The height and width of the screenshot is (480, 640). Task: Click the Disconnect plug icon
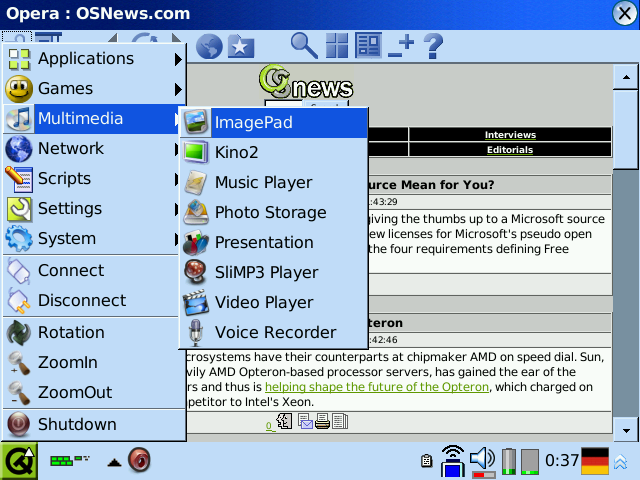click(x=19, y=301)
